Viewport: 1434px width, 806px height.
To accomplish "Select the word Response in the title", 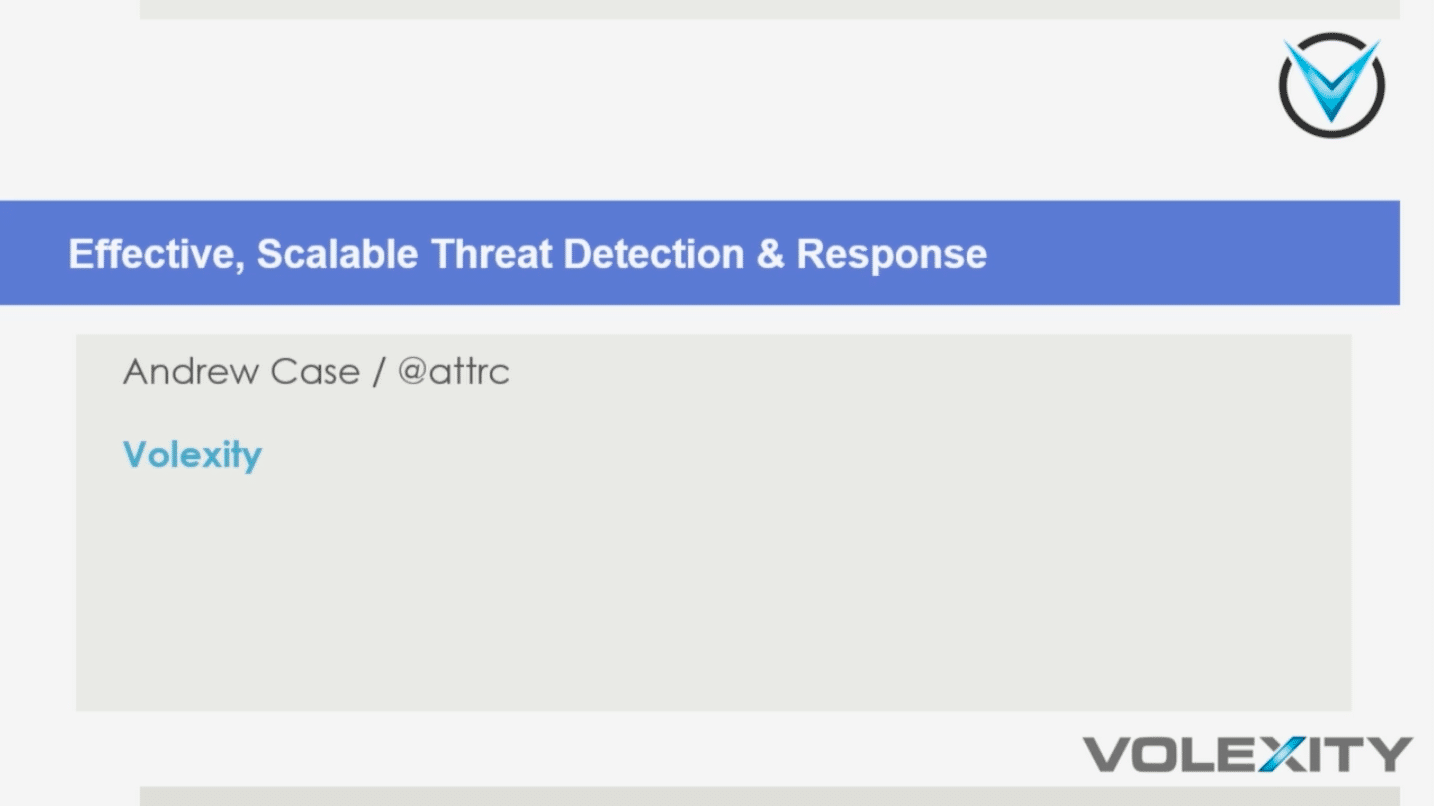I will pyautogui.click(x=891, y=254).
